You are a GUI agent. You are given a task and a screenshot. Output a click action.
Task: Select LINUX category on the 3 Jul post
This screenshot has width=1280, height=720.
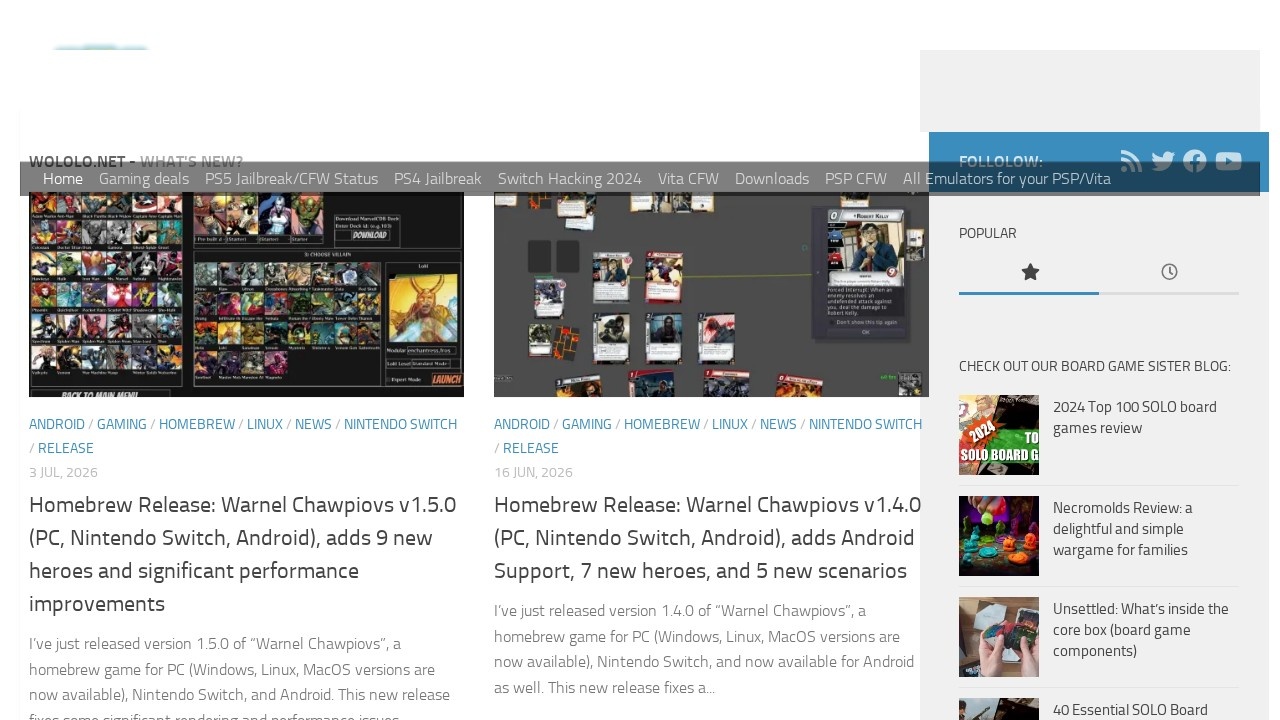point(265,424)
